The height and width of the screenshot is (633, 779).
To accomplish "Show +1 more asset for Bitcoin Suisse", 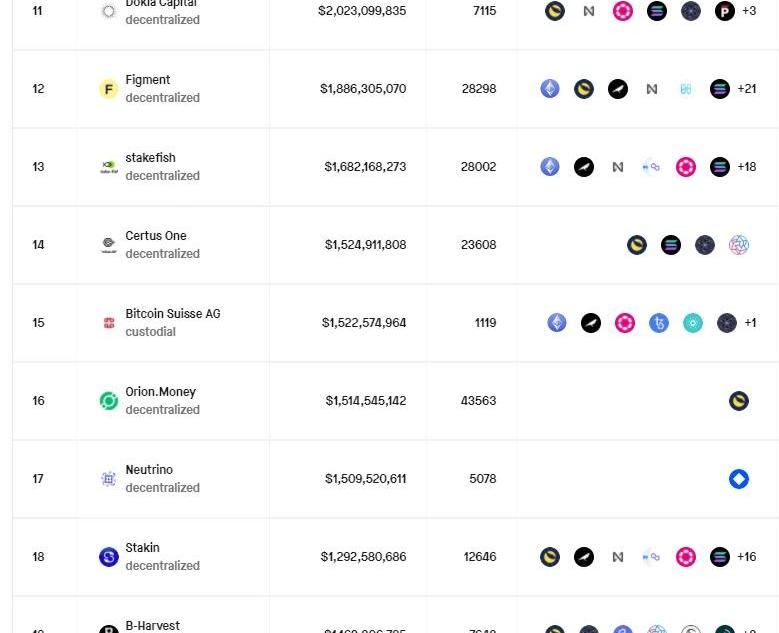I will [750, 323].
